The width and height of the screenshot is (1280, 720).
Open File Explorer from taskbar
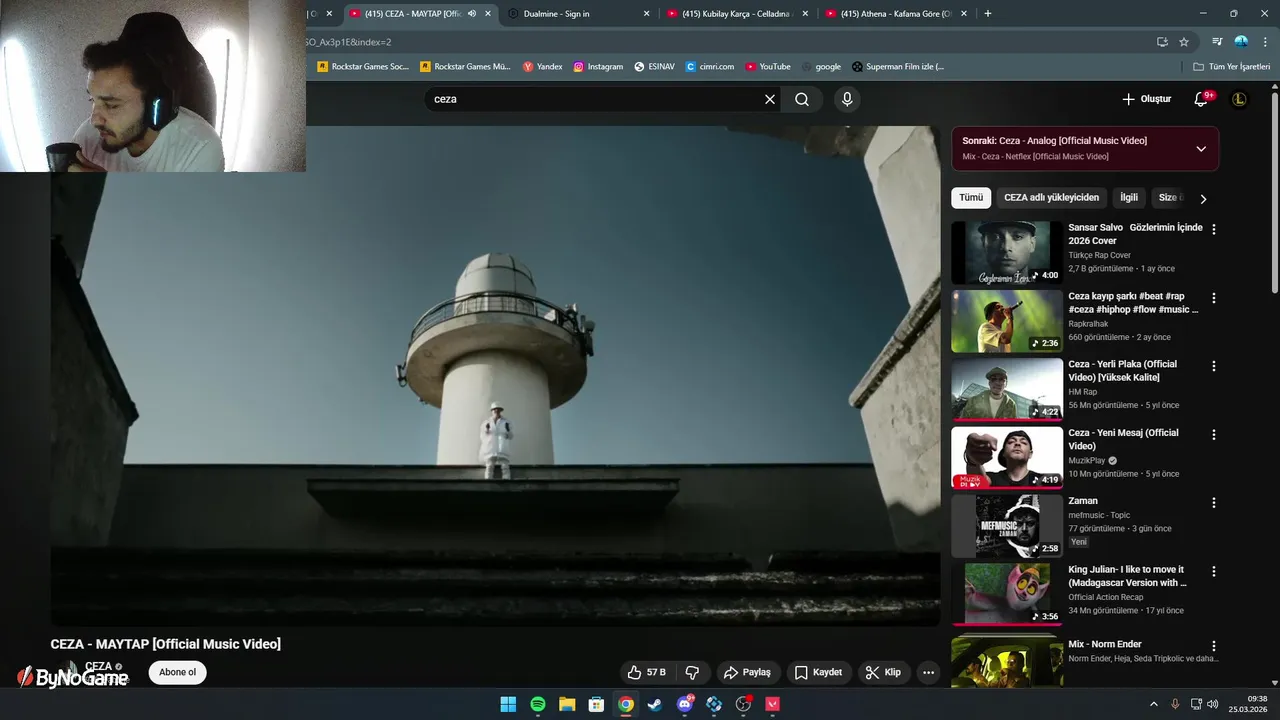(567, 704)
